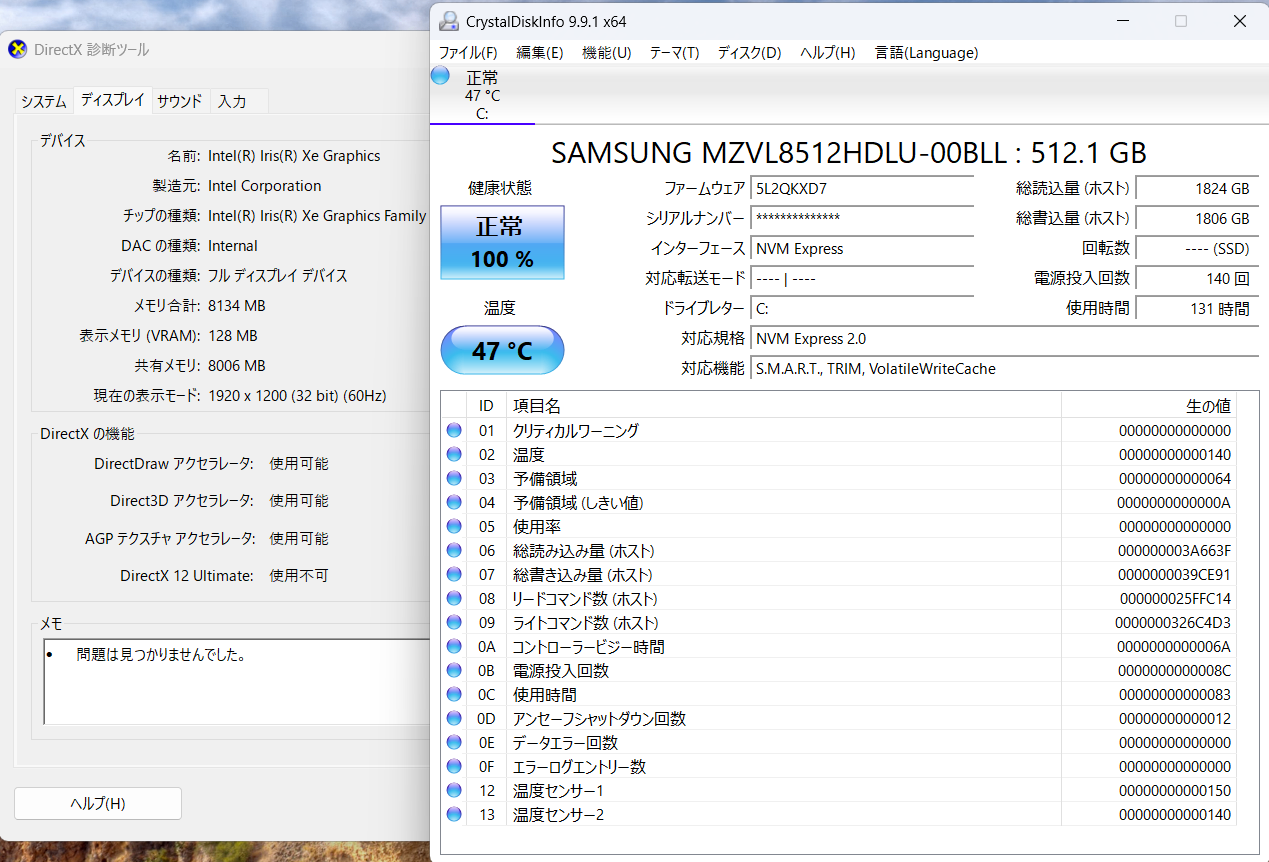Image resolution: width=1269 pixels, height=862 pixels.
Task: Click status orb for 総書き込み量 (ホスト) row
Action: pos(454,574)
